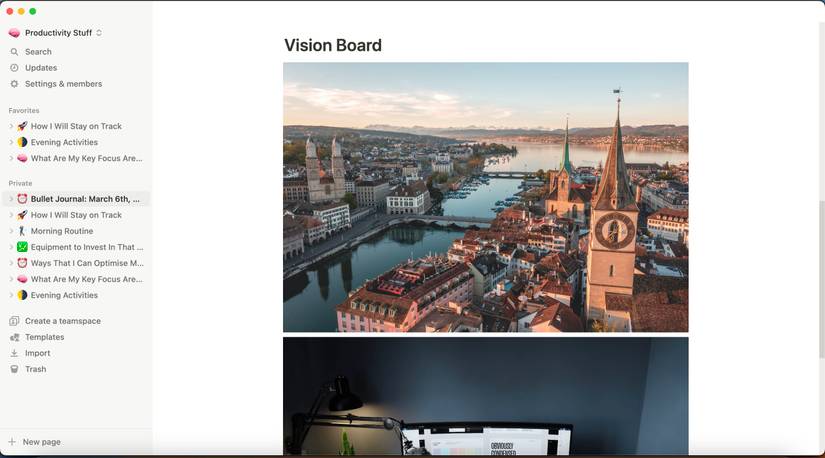
Task: Click the golfer icon for Morning Routine
Action: click(x=22, y=231)
